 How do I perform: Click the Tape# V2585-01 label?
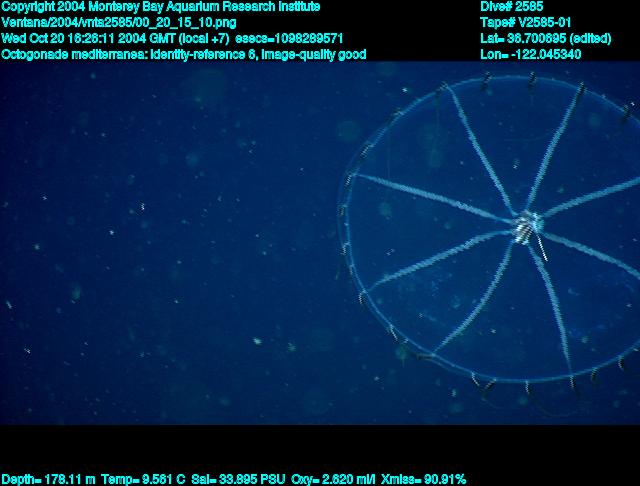(x=525, y=22)
